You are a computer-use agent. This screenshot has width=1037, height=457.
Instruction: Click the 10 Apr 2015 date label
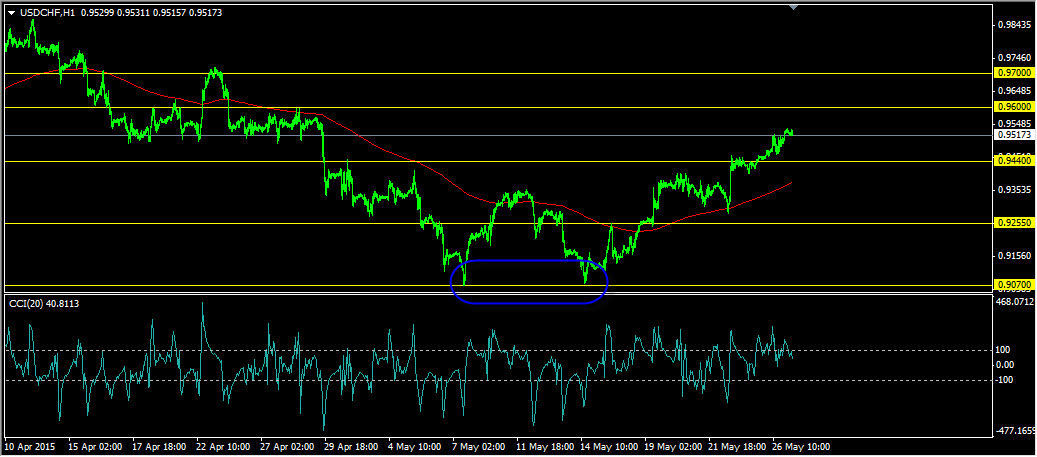[x=29, y=446]
